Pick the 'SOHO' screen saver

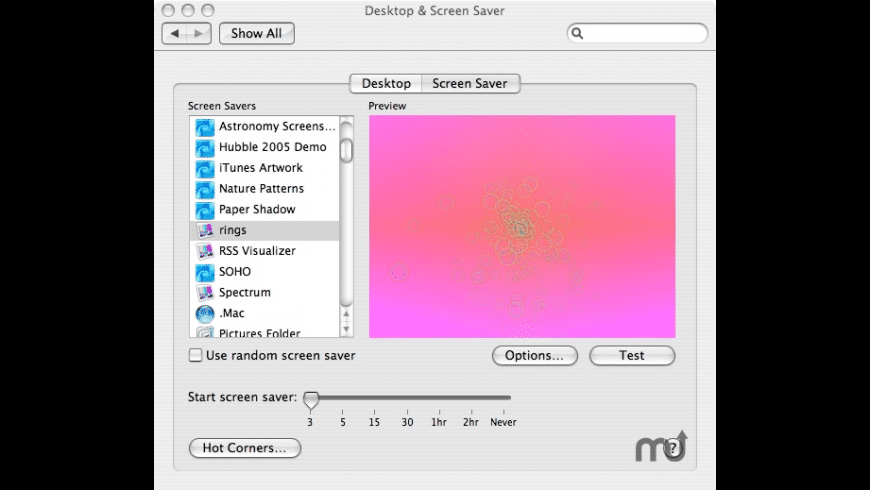click(264, 272)
